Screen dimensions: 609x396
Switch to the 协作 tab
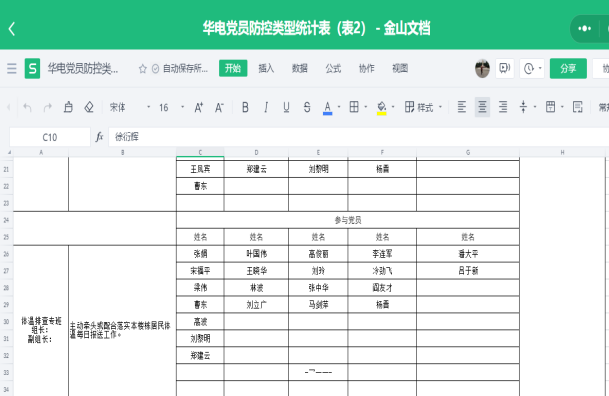coord(367,68)
